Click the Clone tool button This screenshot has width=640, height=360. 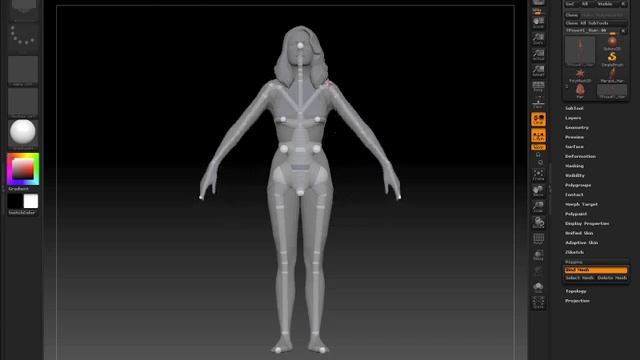(x=572, y=15)
